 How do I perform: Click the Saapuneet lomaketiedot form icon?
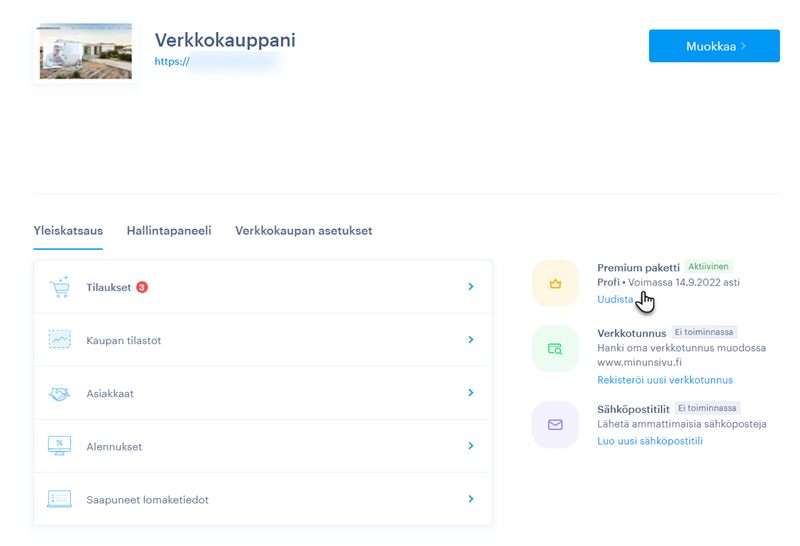coord(59,499)
